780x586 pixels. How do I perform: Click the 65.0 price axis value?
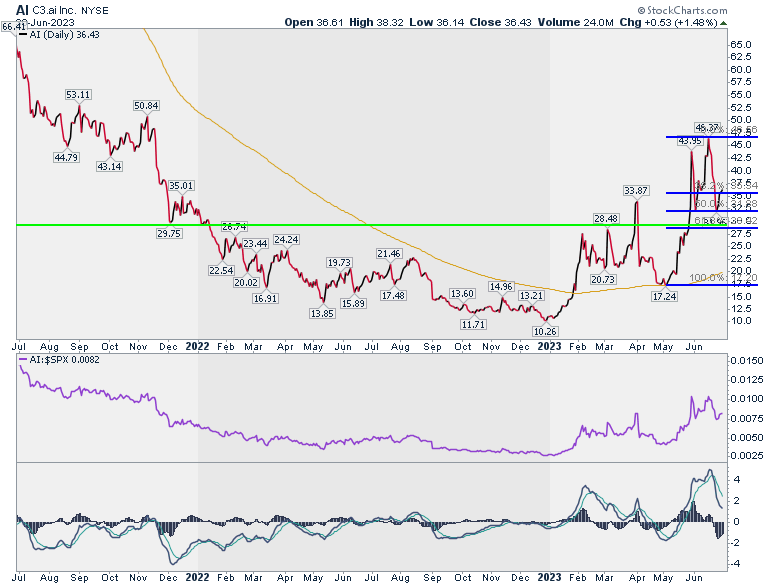click(741, 45)
